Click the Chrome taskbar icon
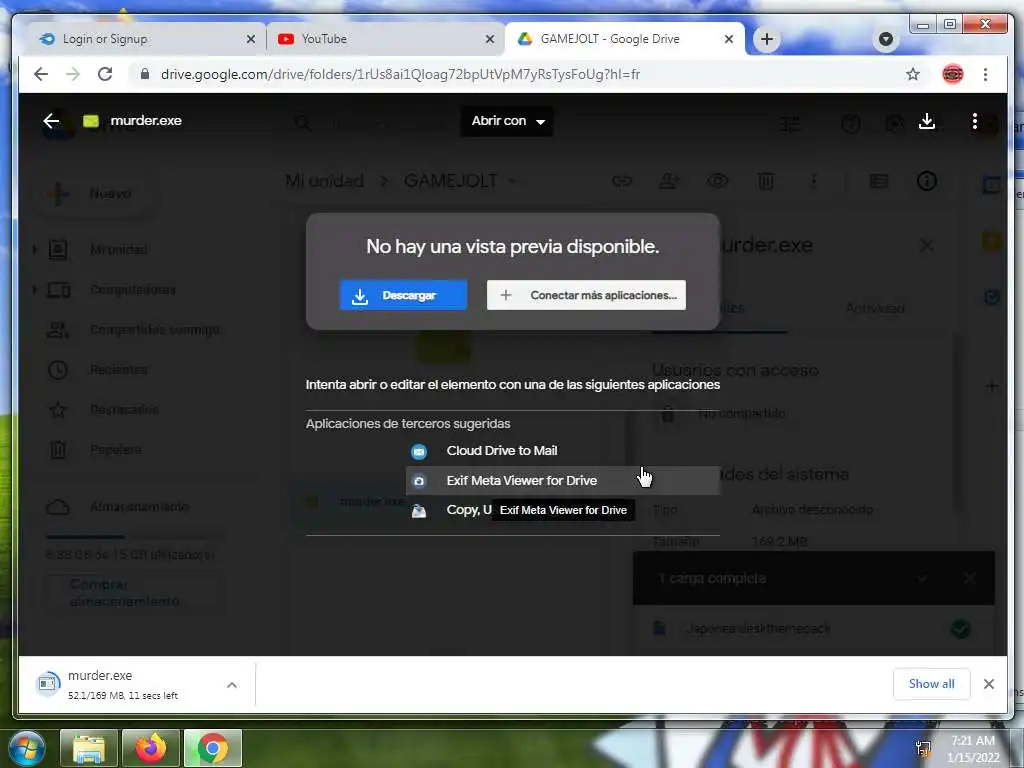Image resolution: width=1024 pixels, height=768 pixels. point(213,748)
